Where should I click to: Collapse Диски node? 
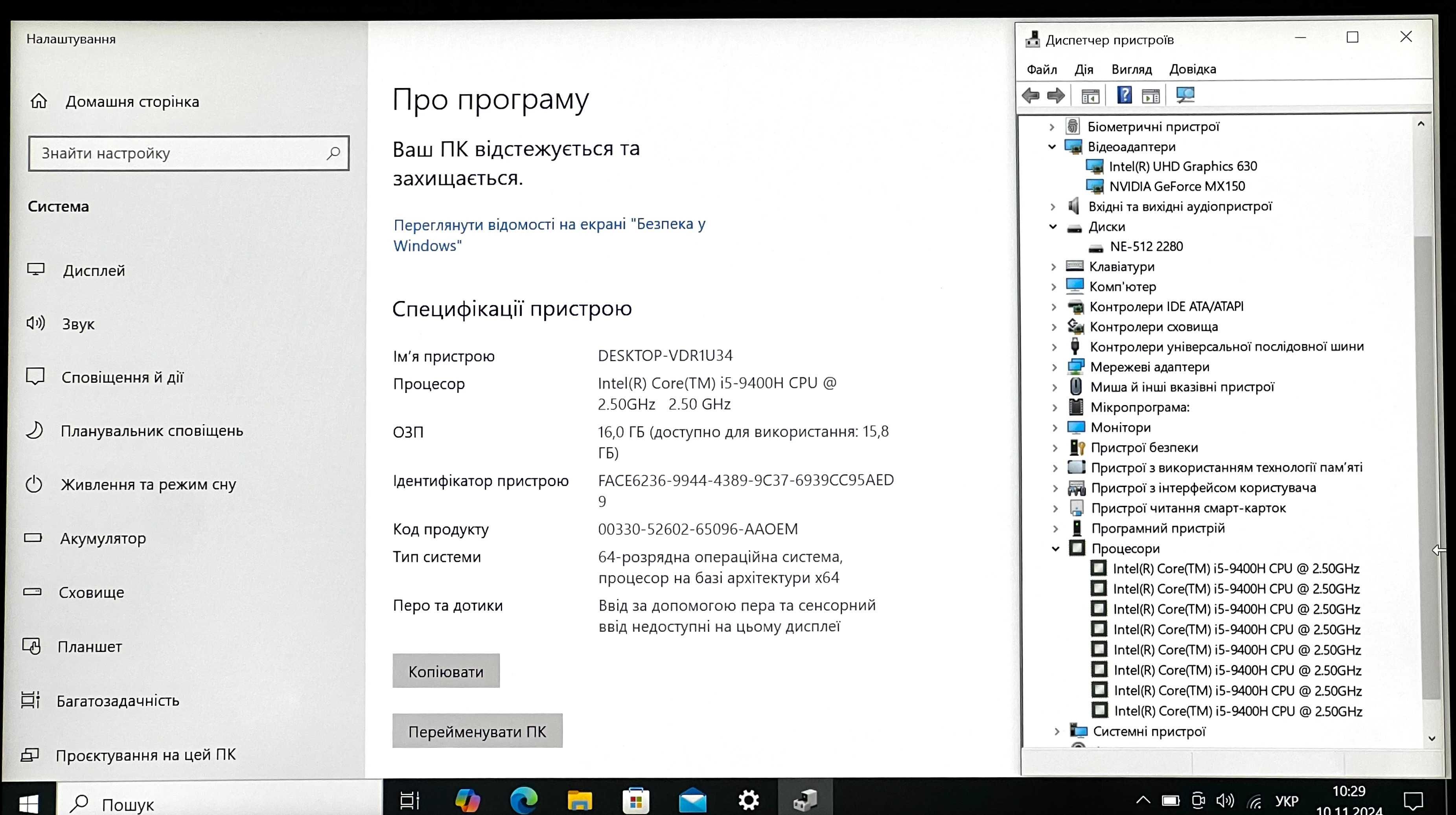pyautogui.click(x=1053, y=226)
